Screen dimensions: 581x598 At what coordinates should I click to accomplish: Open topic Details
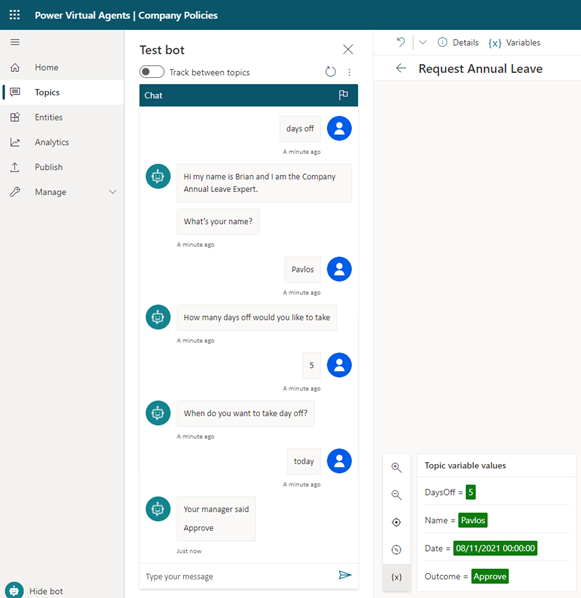coord(458,42)
